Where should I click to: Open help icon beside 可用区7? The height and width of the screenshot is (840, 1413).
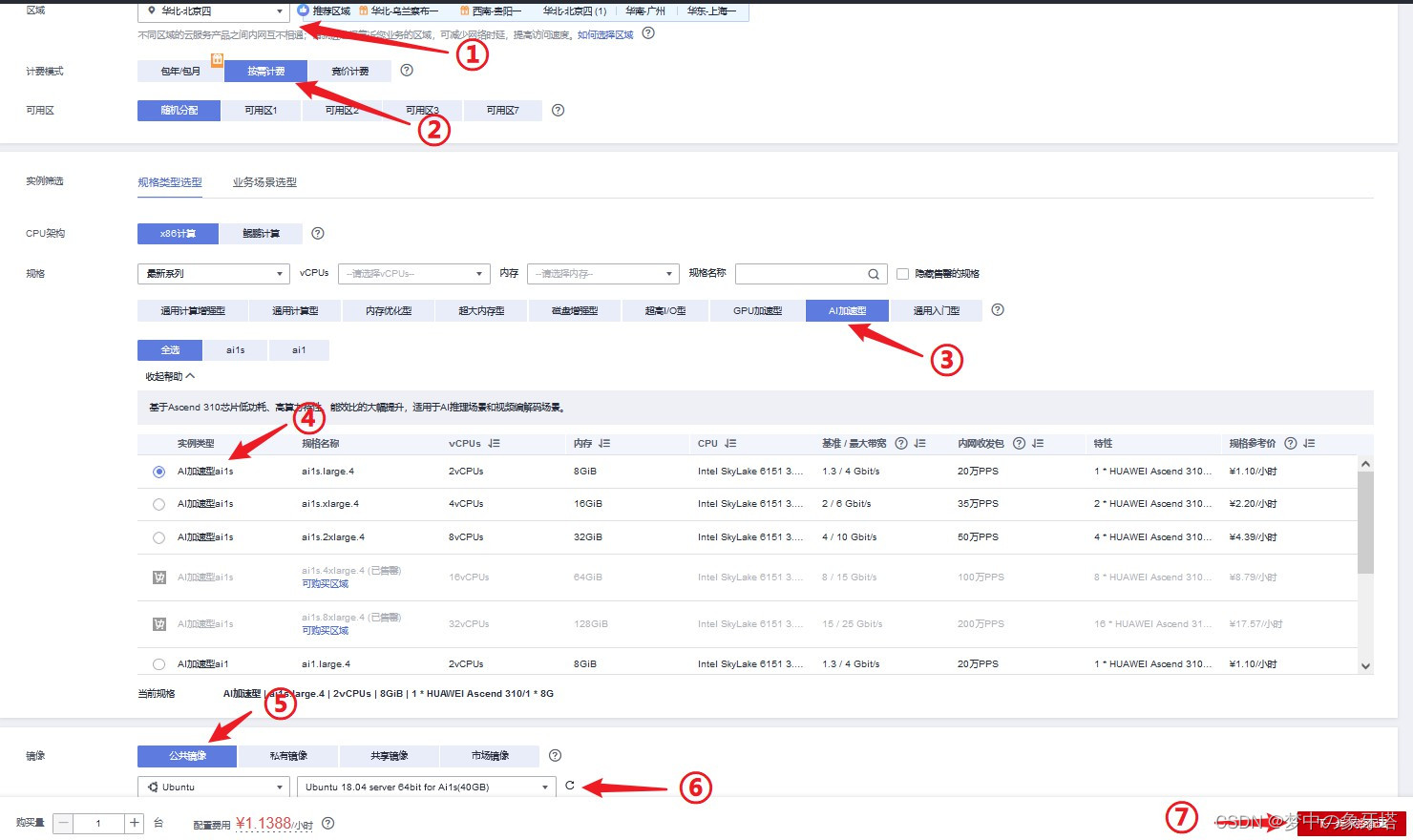click(559, 110)
